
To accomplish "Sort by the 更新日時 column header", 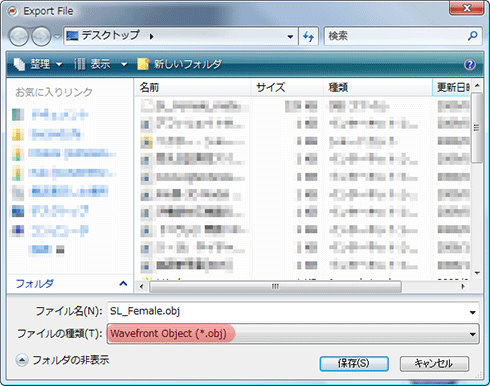I will [x=451, y=88].
